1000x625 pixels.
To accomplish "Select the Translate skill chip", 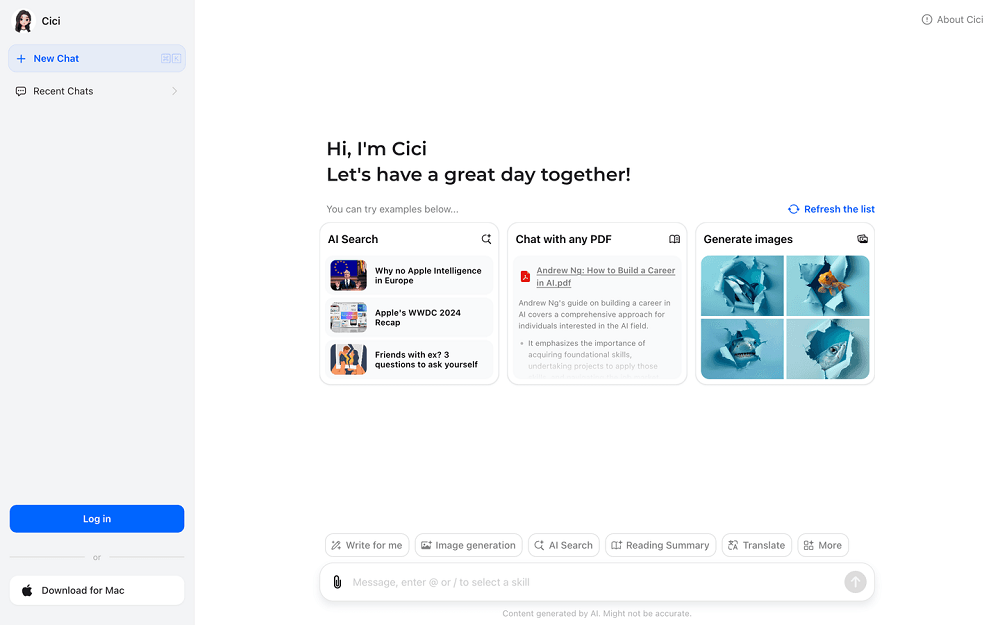I will [757, 545].
